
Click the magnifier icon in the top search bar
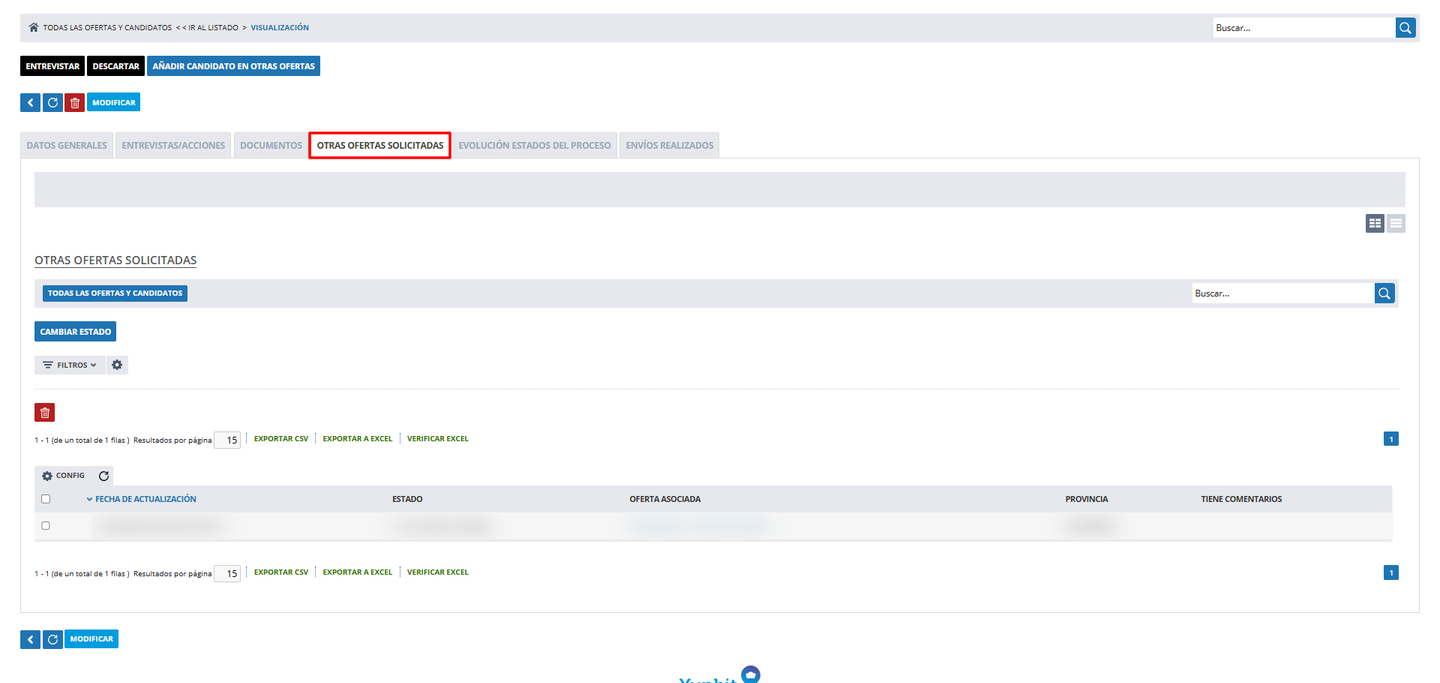1406,28
